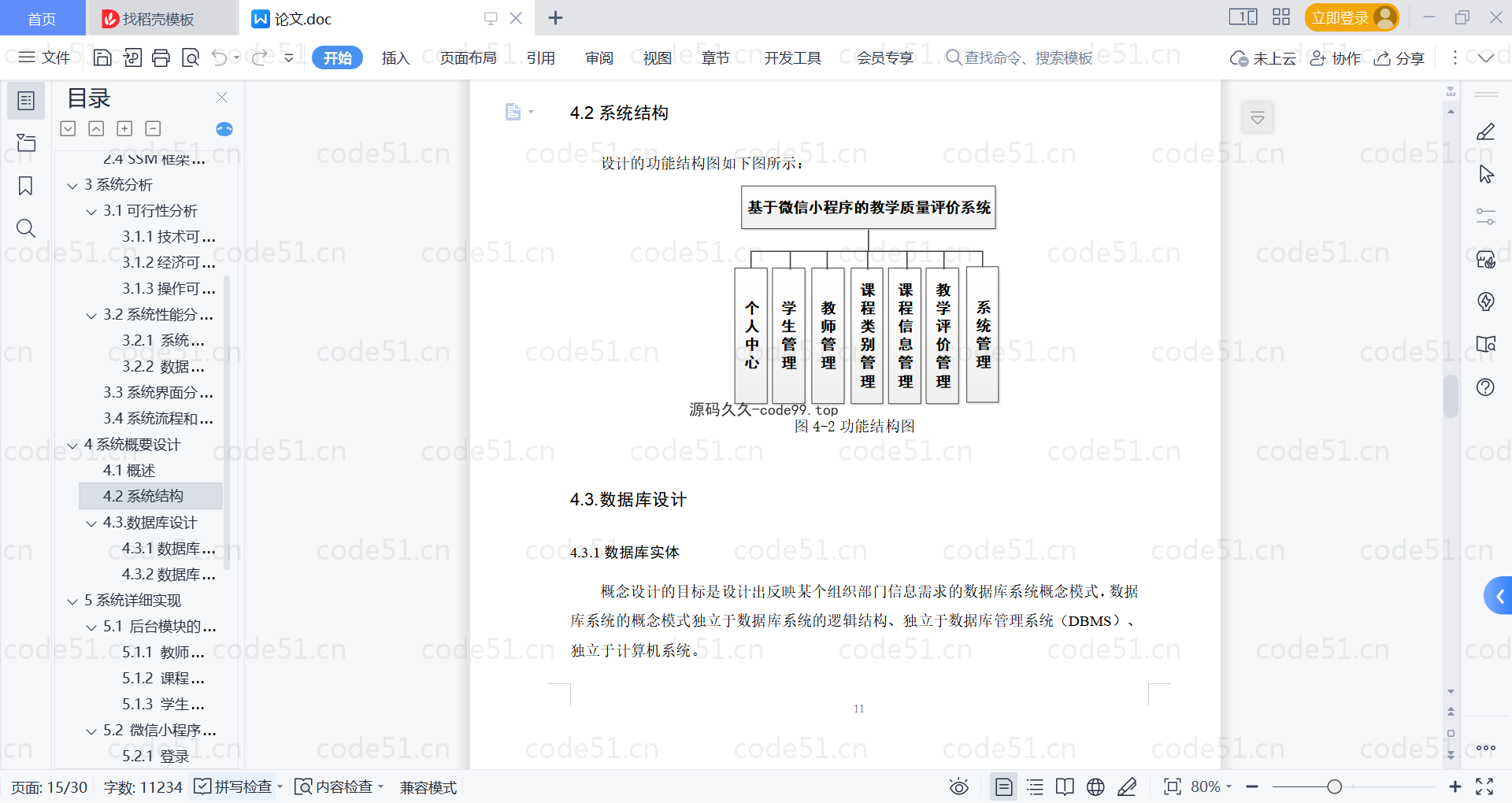Click the 协作 button

coord(1336,58)
